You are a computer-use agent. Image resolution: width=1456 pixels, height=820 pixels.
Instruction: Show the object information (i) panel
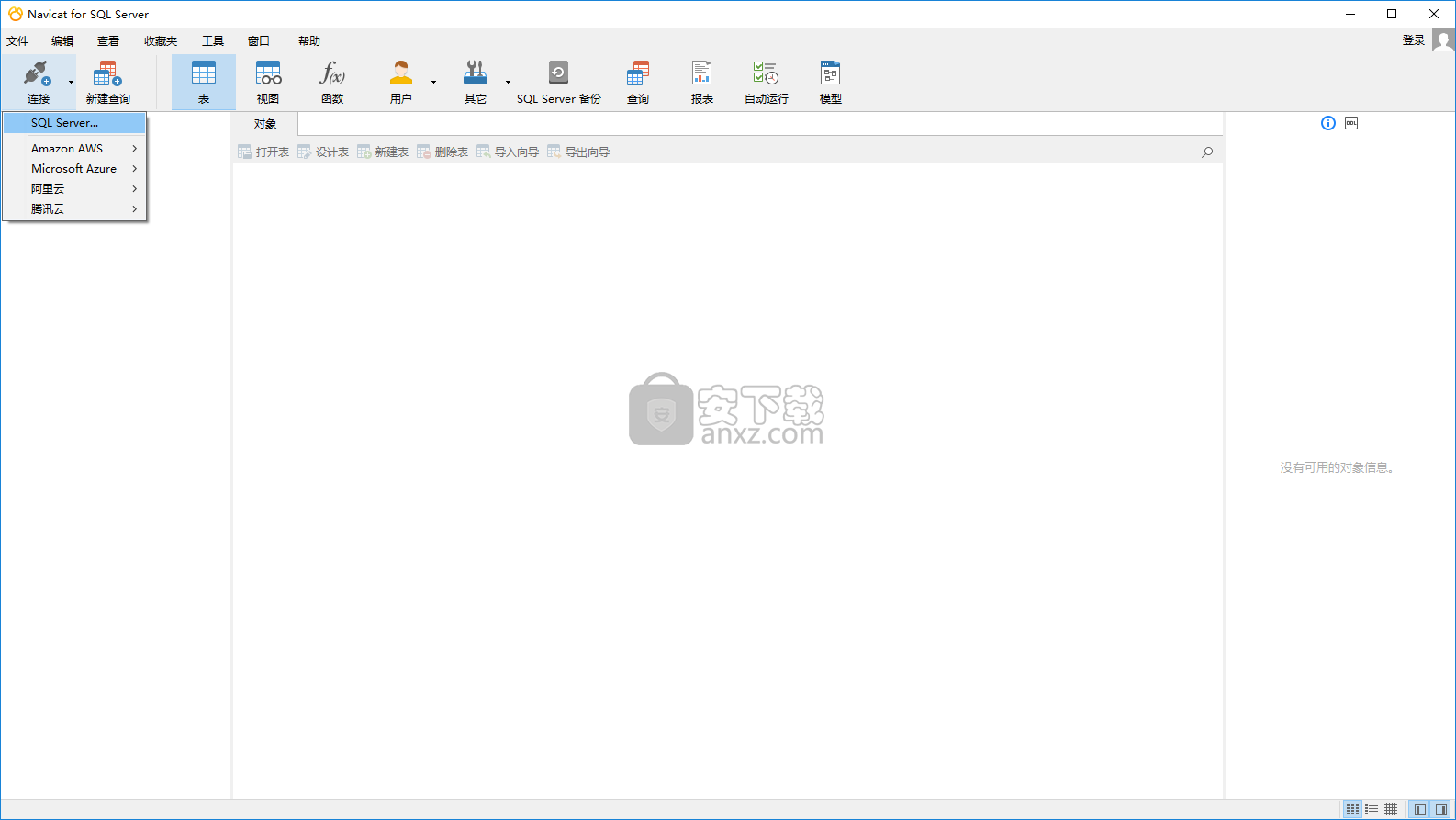pos(1328,123)
